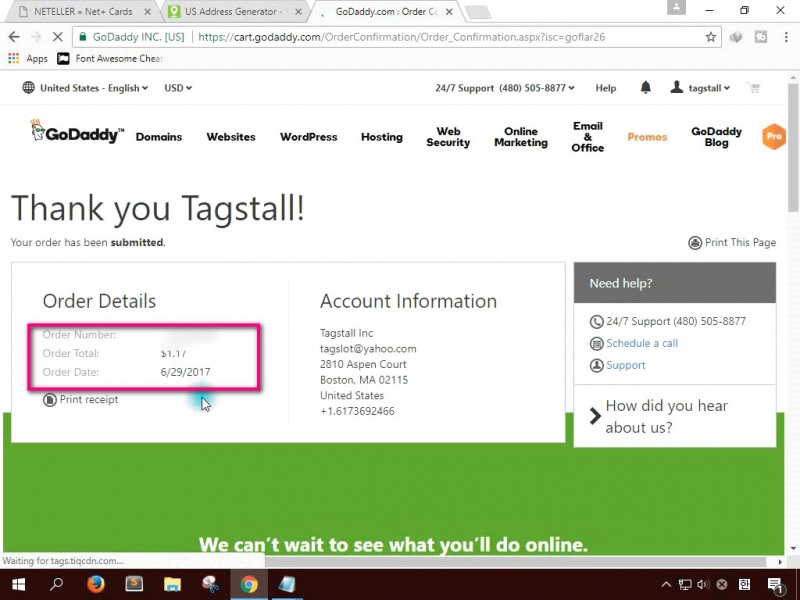Image resolution: width=800 pixels, height=600 pixels.
Task: Switch to US Address Generator tab
Action: (x=235, y=11)
